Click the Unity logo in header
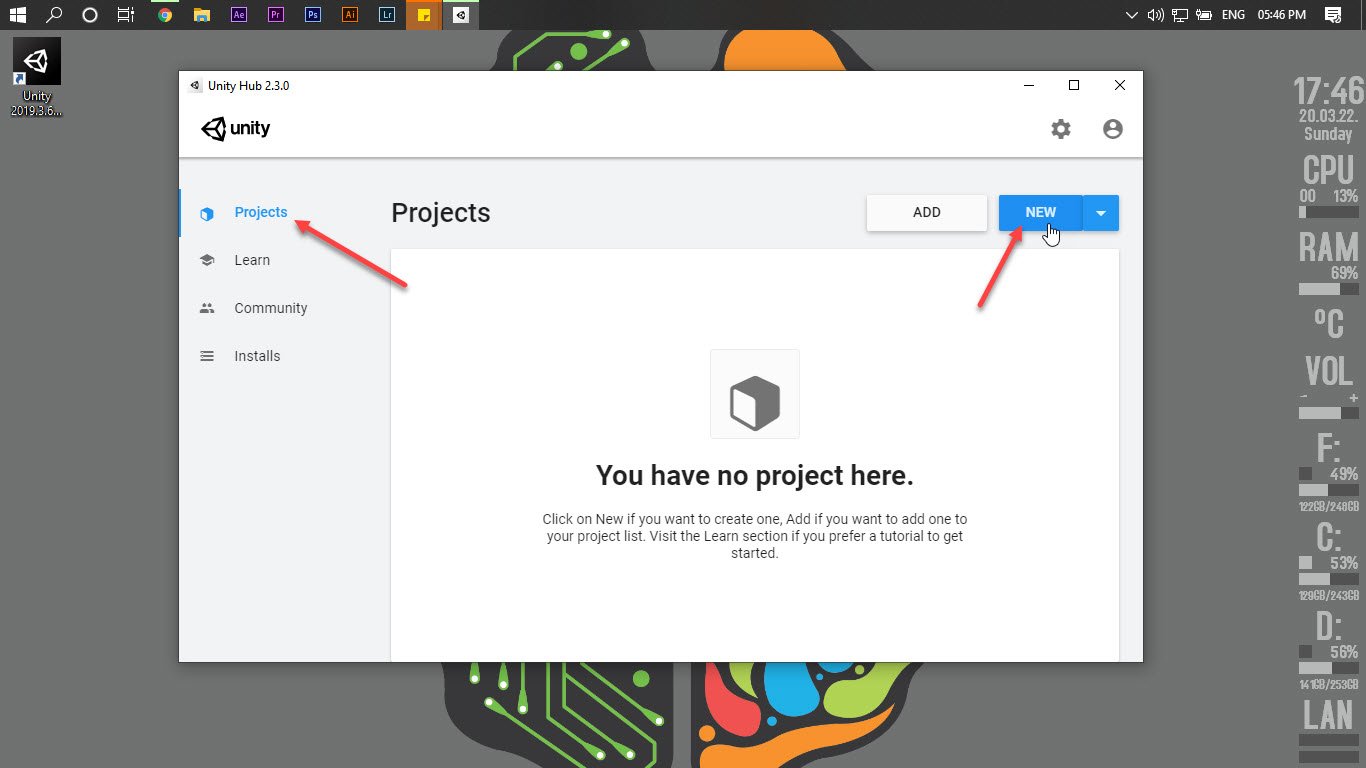 (x=236, y=129)
